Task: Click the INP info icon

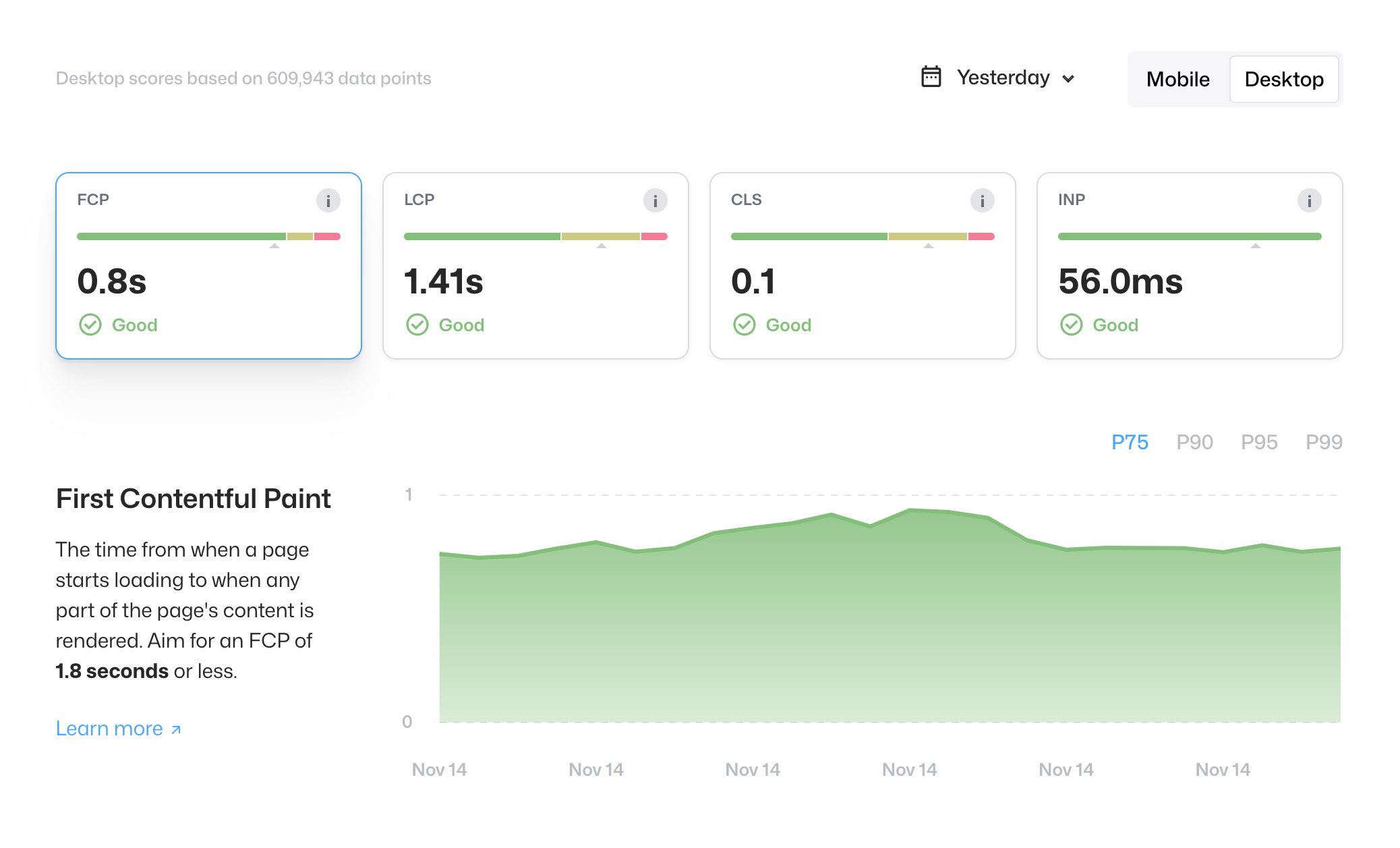Action: (1310, 200)
